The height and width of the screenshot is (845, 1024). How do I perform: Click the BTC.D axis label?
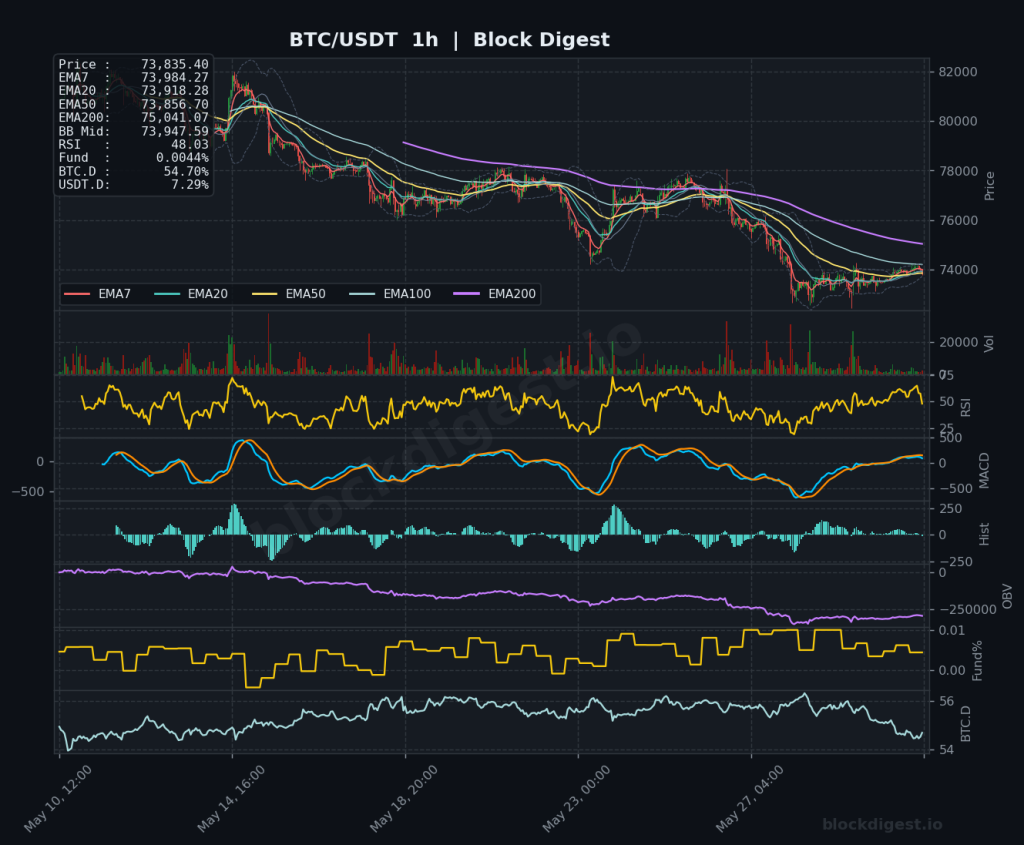(x=966, y=724)
